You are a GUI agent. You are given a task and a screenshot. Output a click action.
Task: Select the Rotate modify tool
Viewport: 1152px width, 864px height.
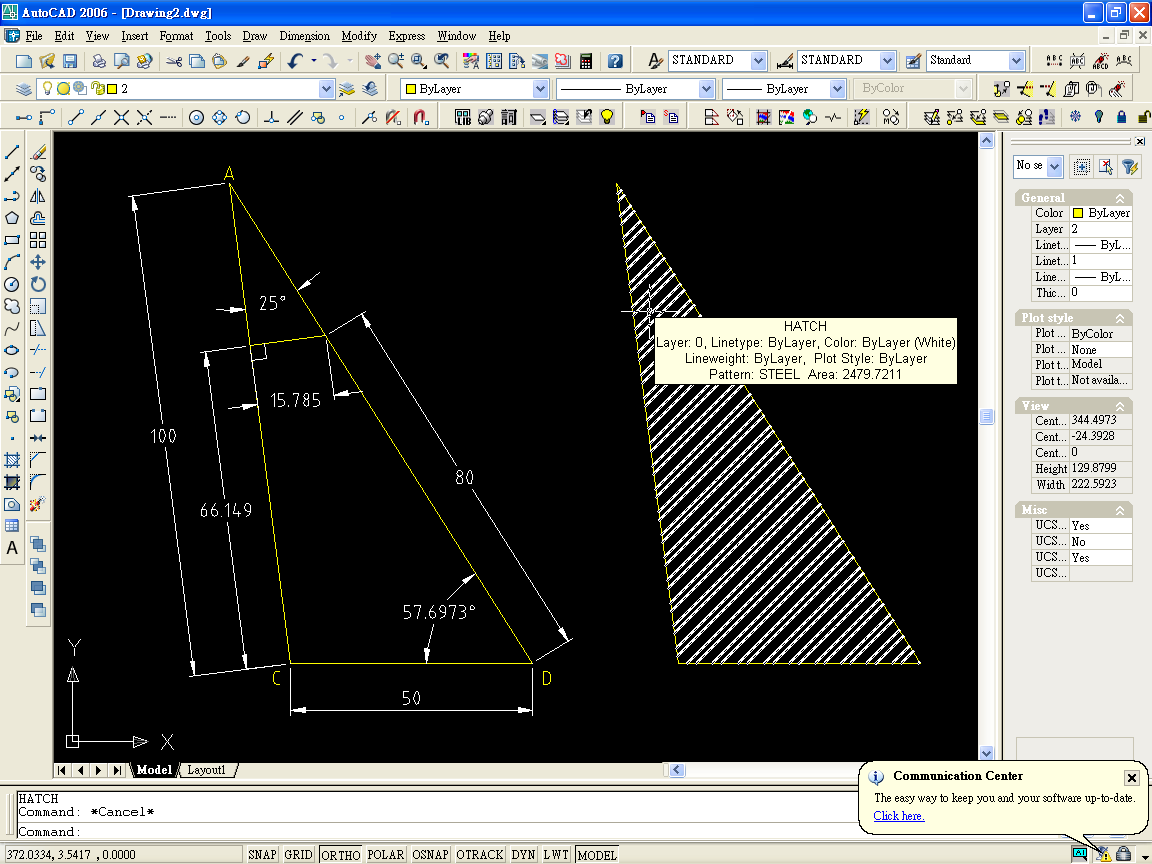[38, 284]
